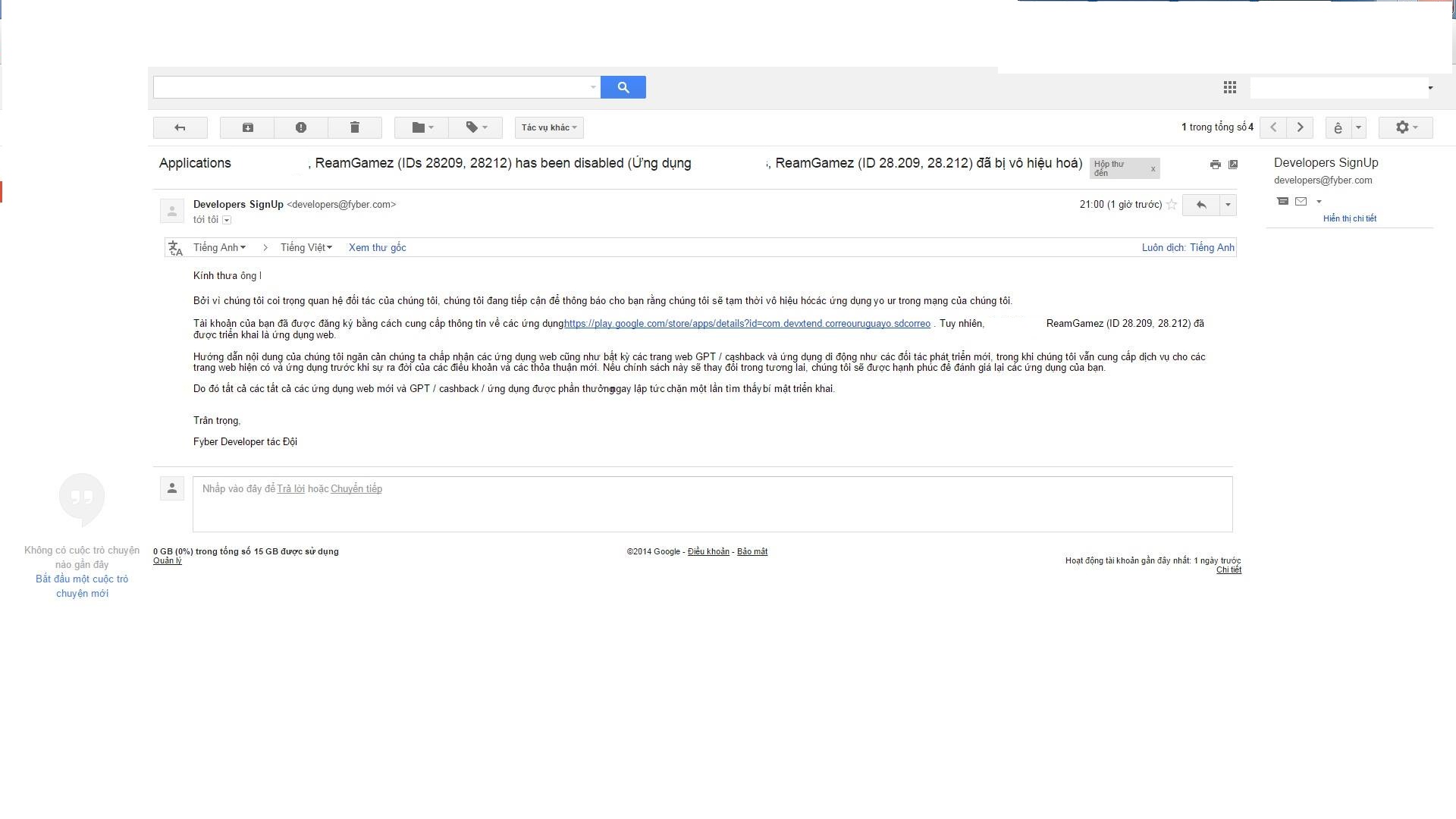Click the back to inbox arrow button
This screenshot has width=1456, height=819.
pos(180,127)
